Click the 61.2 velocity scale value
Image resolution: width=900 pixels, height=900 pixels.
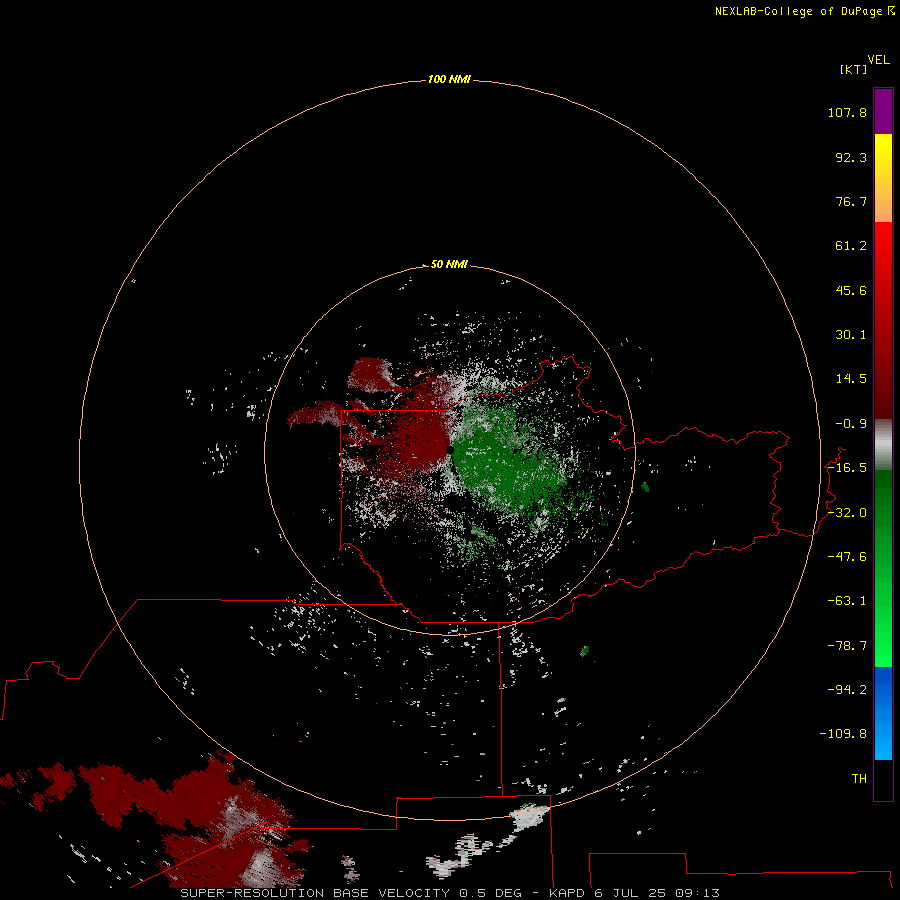pyautogui.click(x=851, y=246)
